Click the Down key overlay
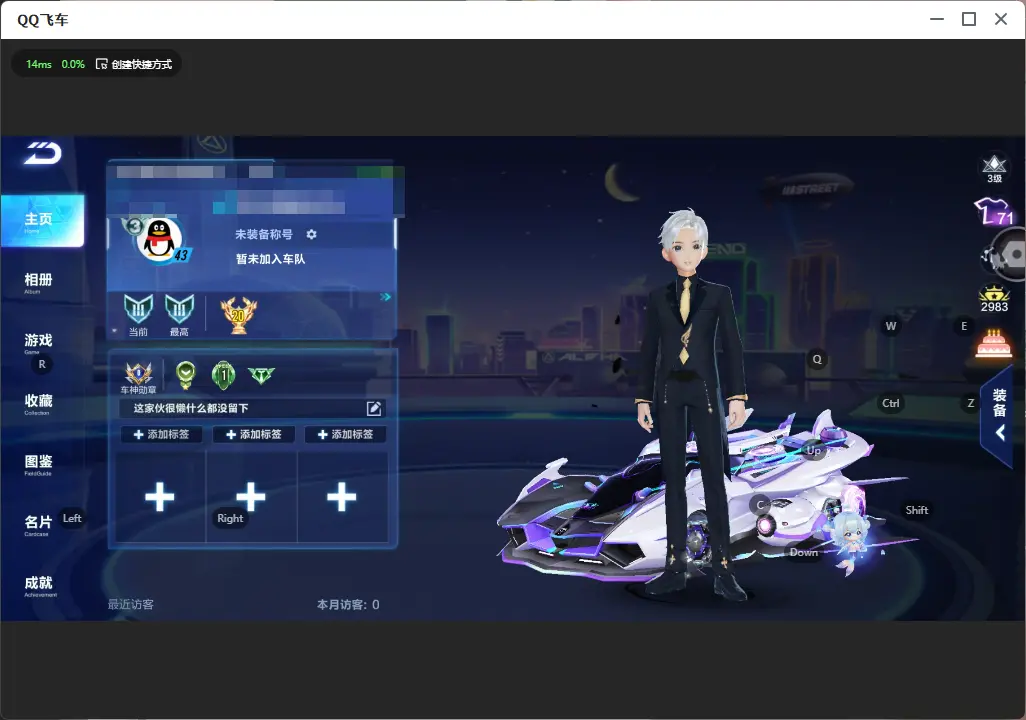Image resolution: width=1026 pixels, height=720 pixels. pos(804,552)
